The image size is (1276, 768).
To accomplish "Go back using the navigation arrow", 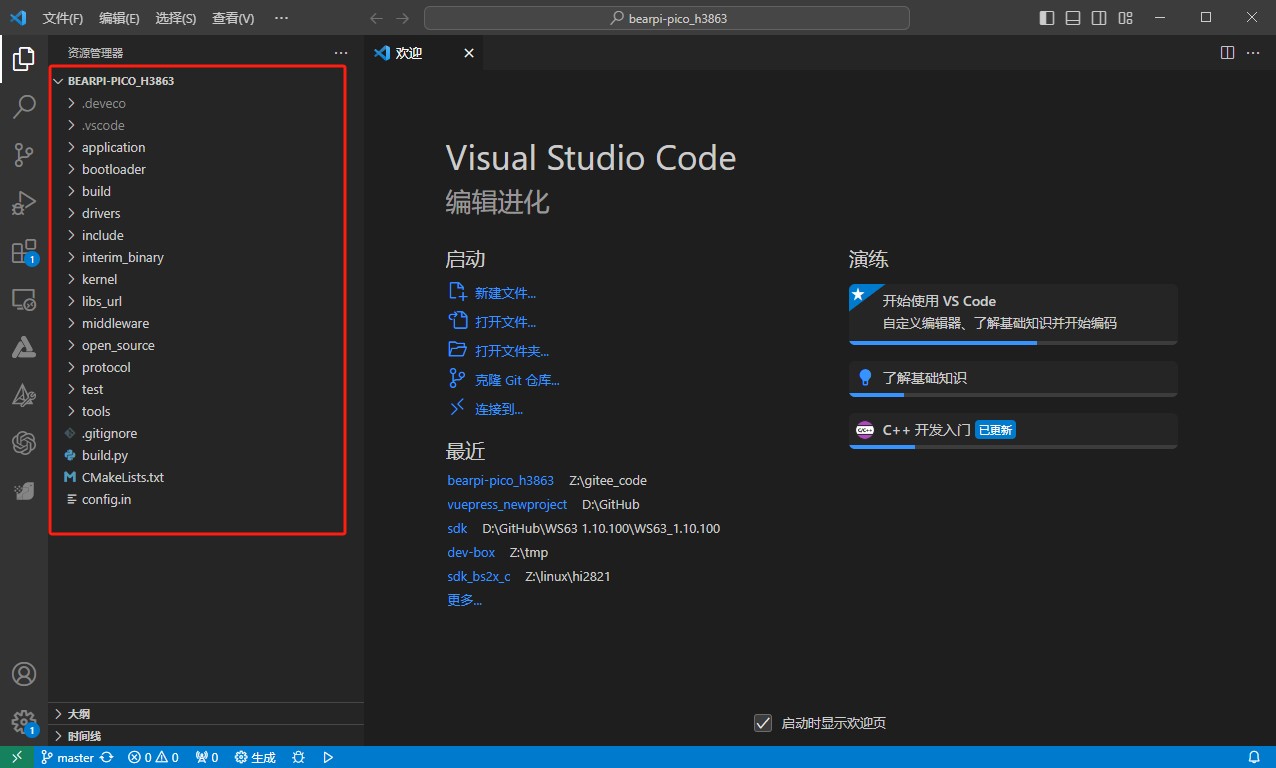I will coord(376,18).
